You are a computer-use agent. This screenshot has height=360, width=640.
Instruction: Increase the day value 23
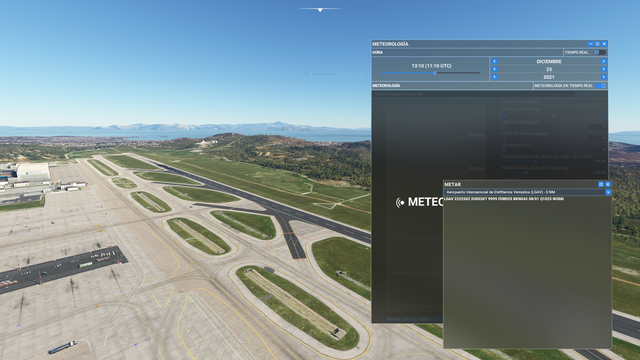[603, 69]
